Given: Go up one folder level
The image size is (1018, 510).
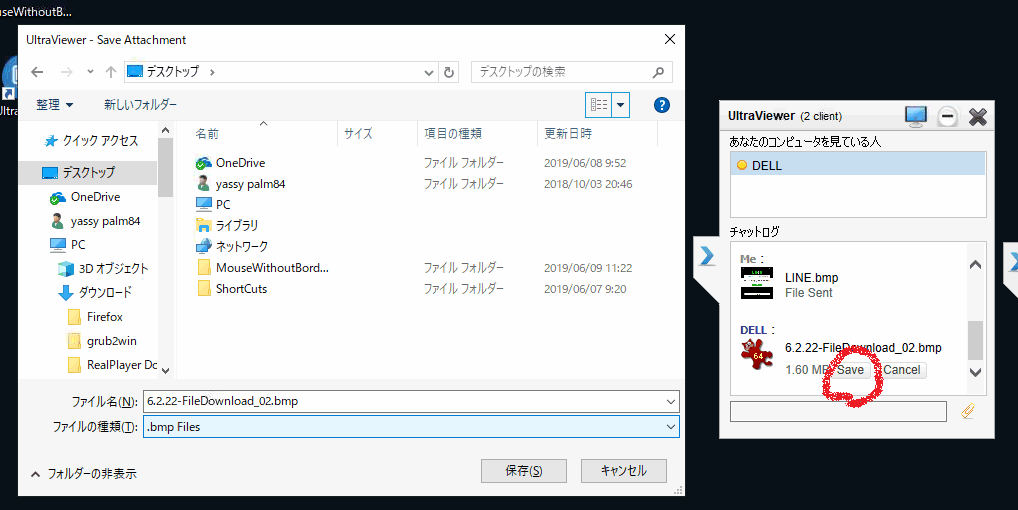Looking at the screenshot, I should 111,72.
